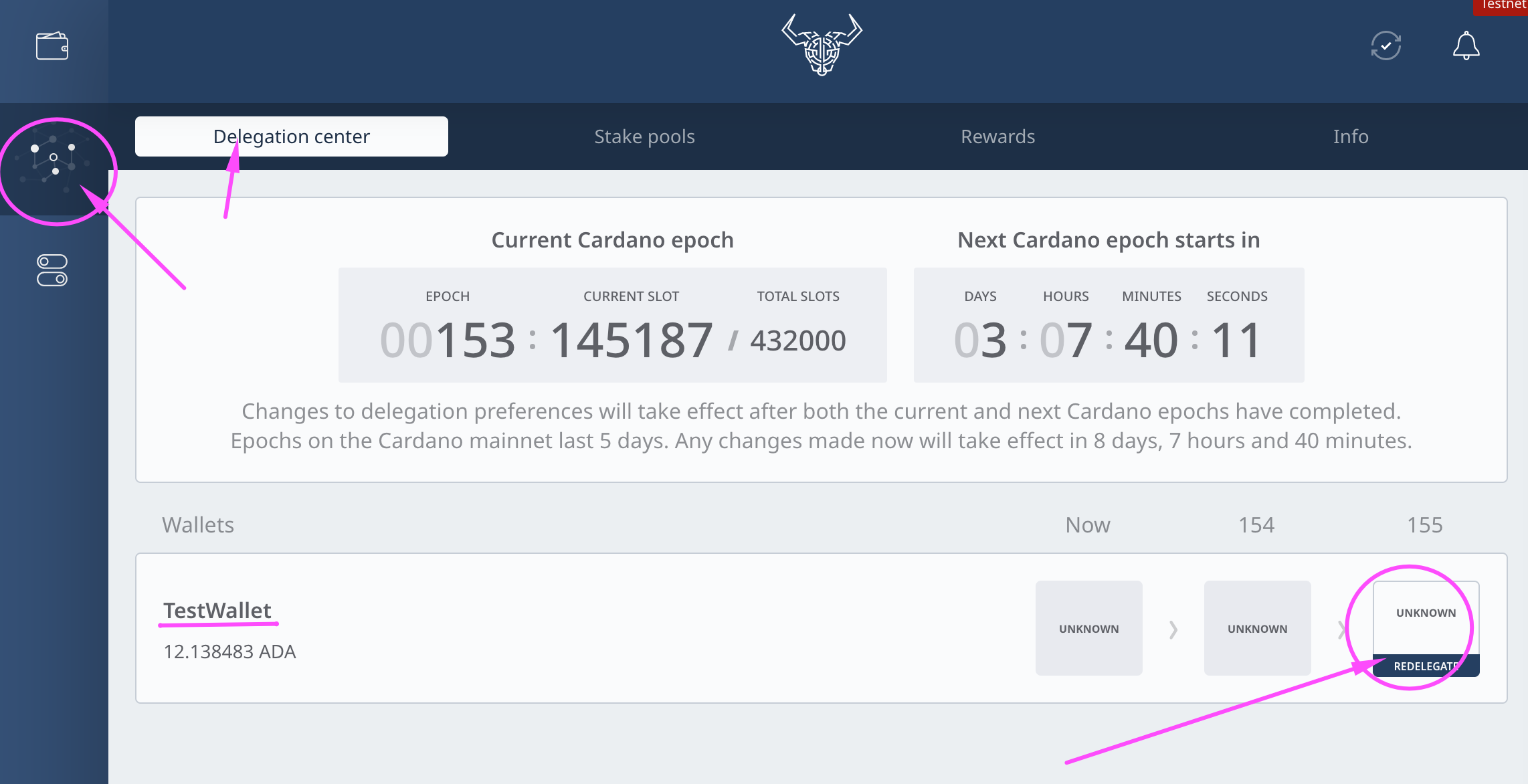The width and height of the screenshot is (1528, 784).
Task: Go to the Info tab
Action: (1350, 136)
